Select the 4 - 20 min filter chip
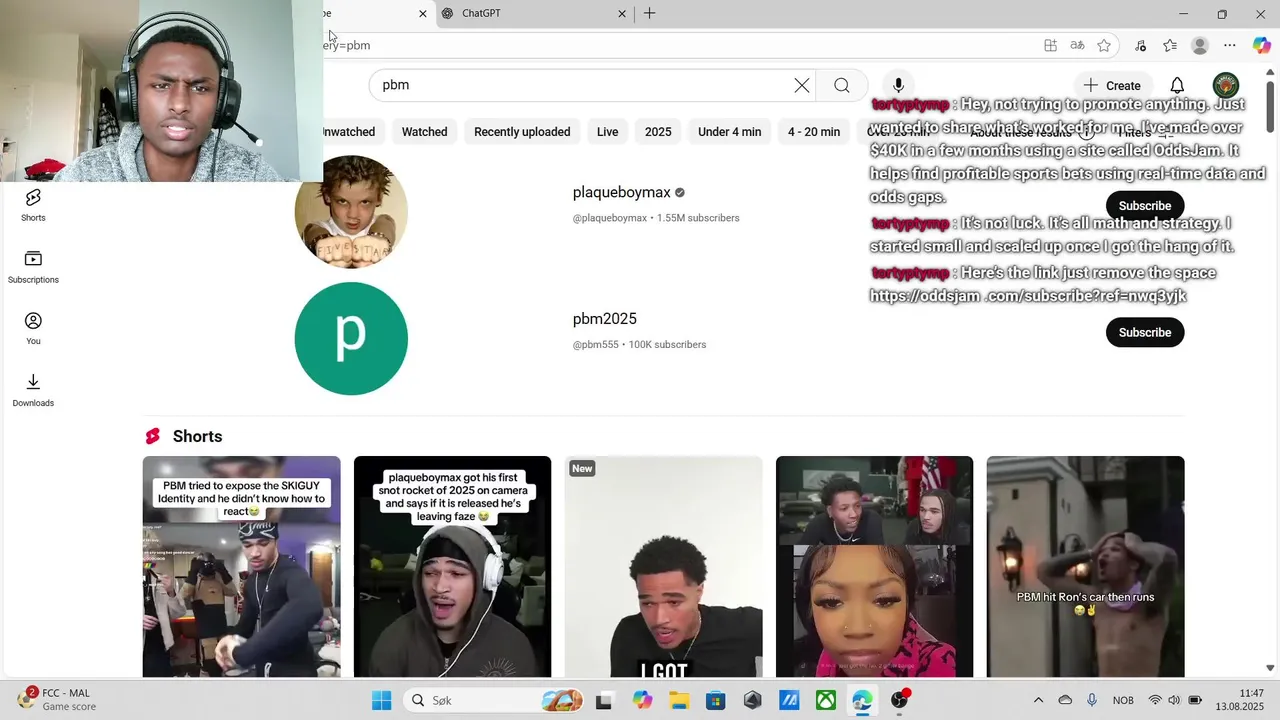This screenshot has width=1280, height=720. click(814, 132)
